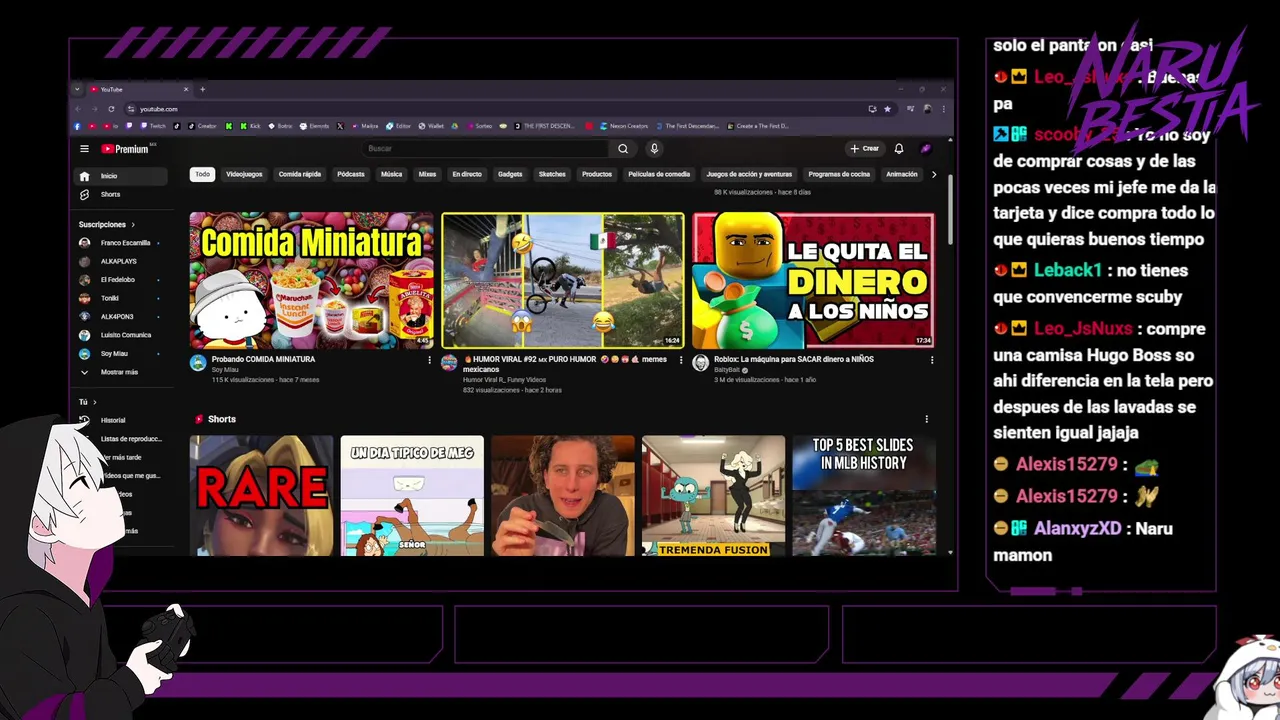1280x720 pixels.
Task: Open the account avatar menu
Action: point(926,149)
